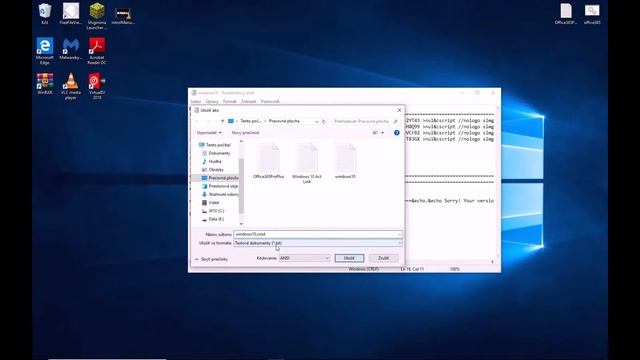Open the office365 desktop icon at top right
The image size is (640, 360).
(592, 13)
